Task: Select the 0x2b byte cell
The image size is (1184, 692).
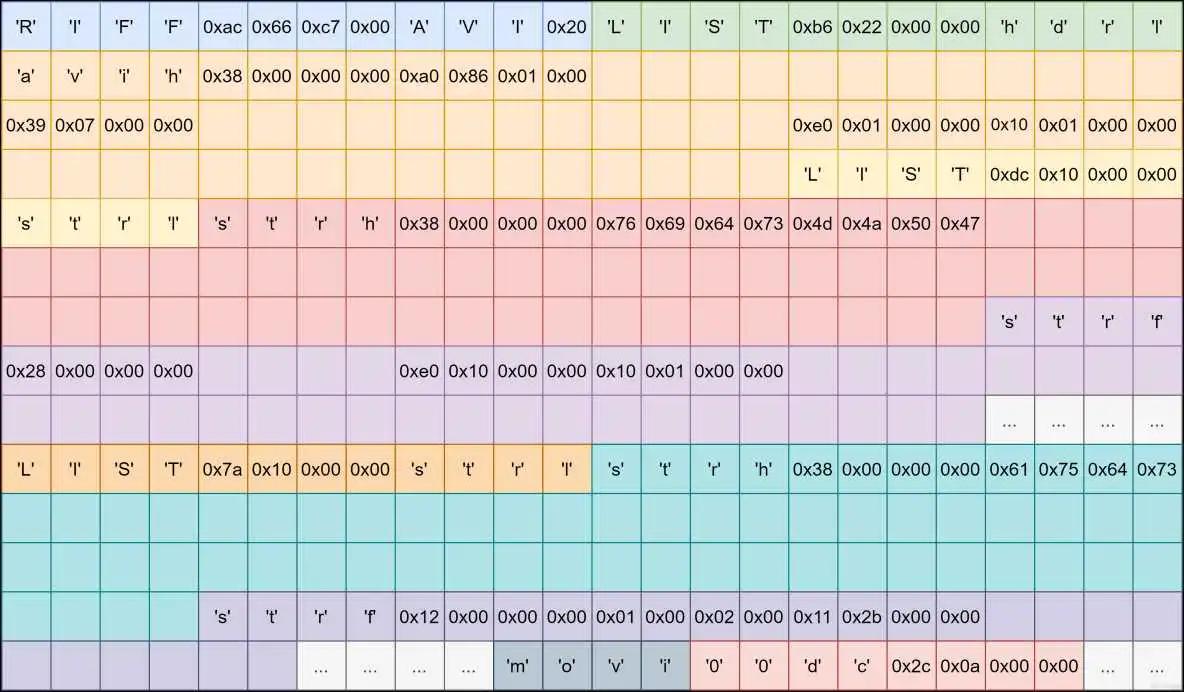Action: click(x=862, y=617)
